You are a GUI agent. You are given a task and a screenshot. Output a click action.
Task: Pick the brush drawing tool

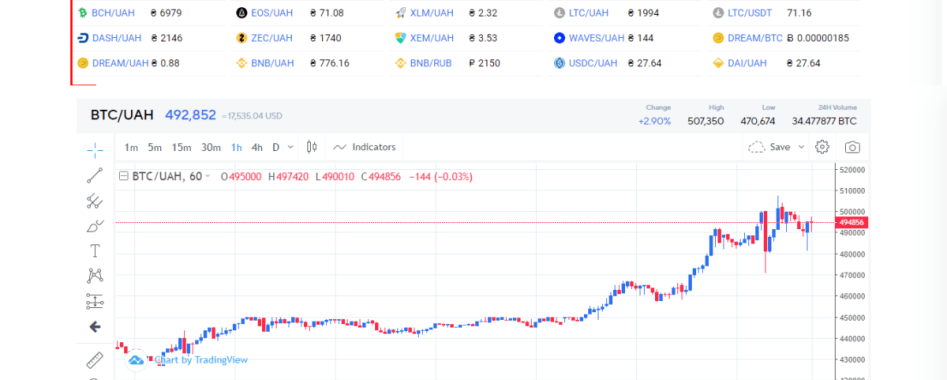point(94,226)
